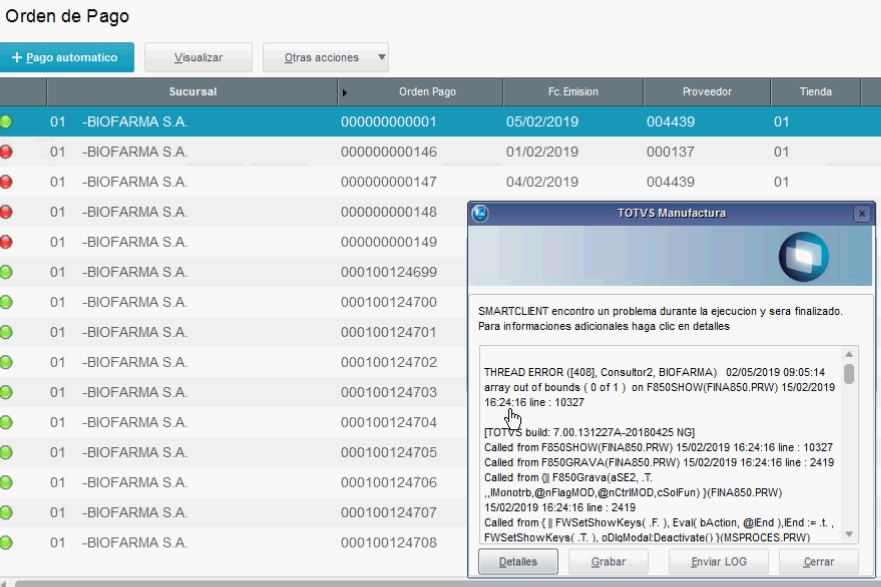Click green status icon of order 000100124701

6,332
